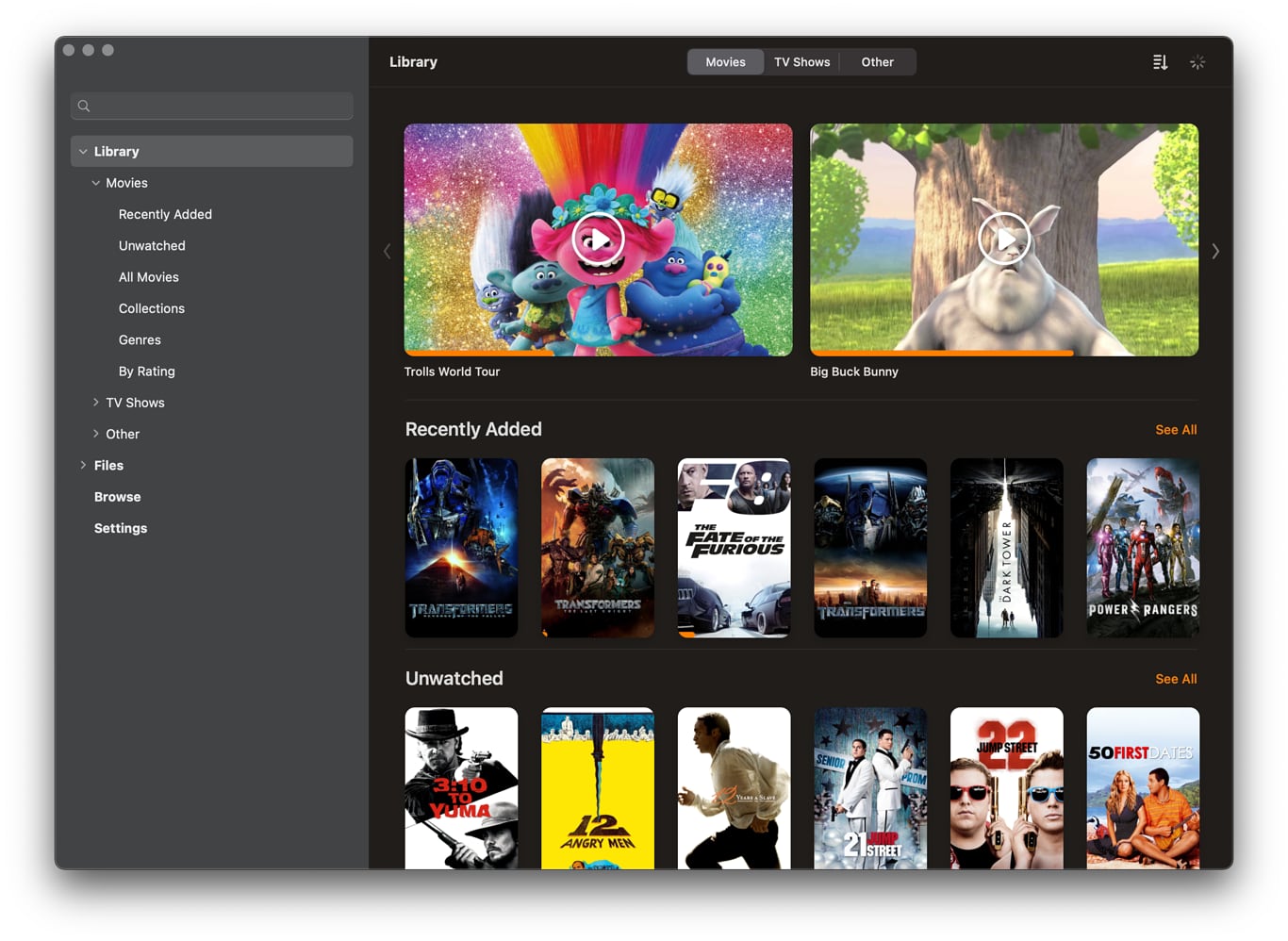This screenshot has width=1288, height=941.
Task: Click the Unwatched section heading
Action: click(454, 678)
